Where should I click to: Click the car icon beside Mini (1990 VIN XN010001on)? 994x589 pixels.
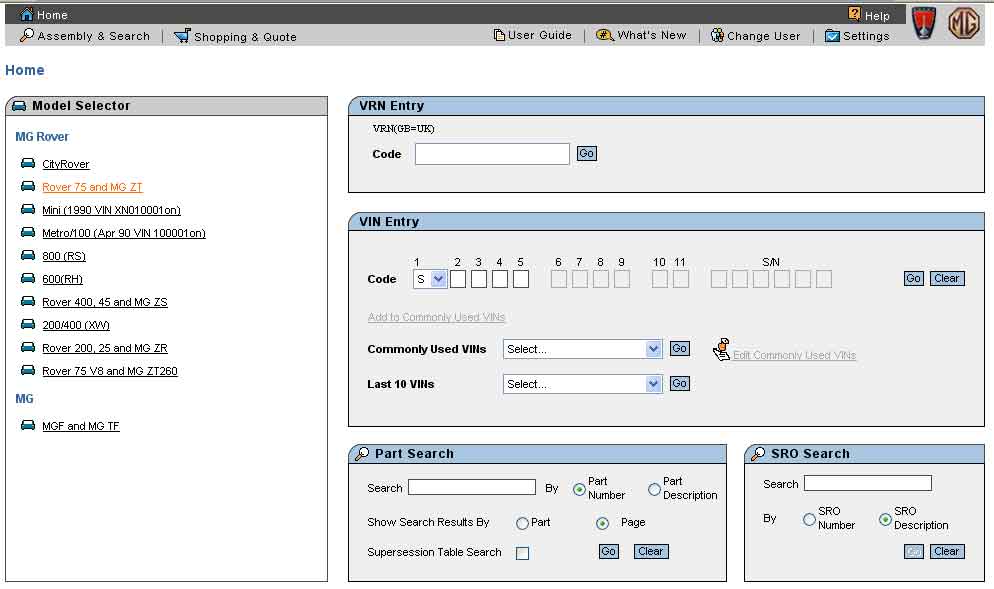click(28, 209)
